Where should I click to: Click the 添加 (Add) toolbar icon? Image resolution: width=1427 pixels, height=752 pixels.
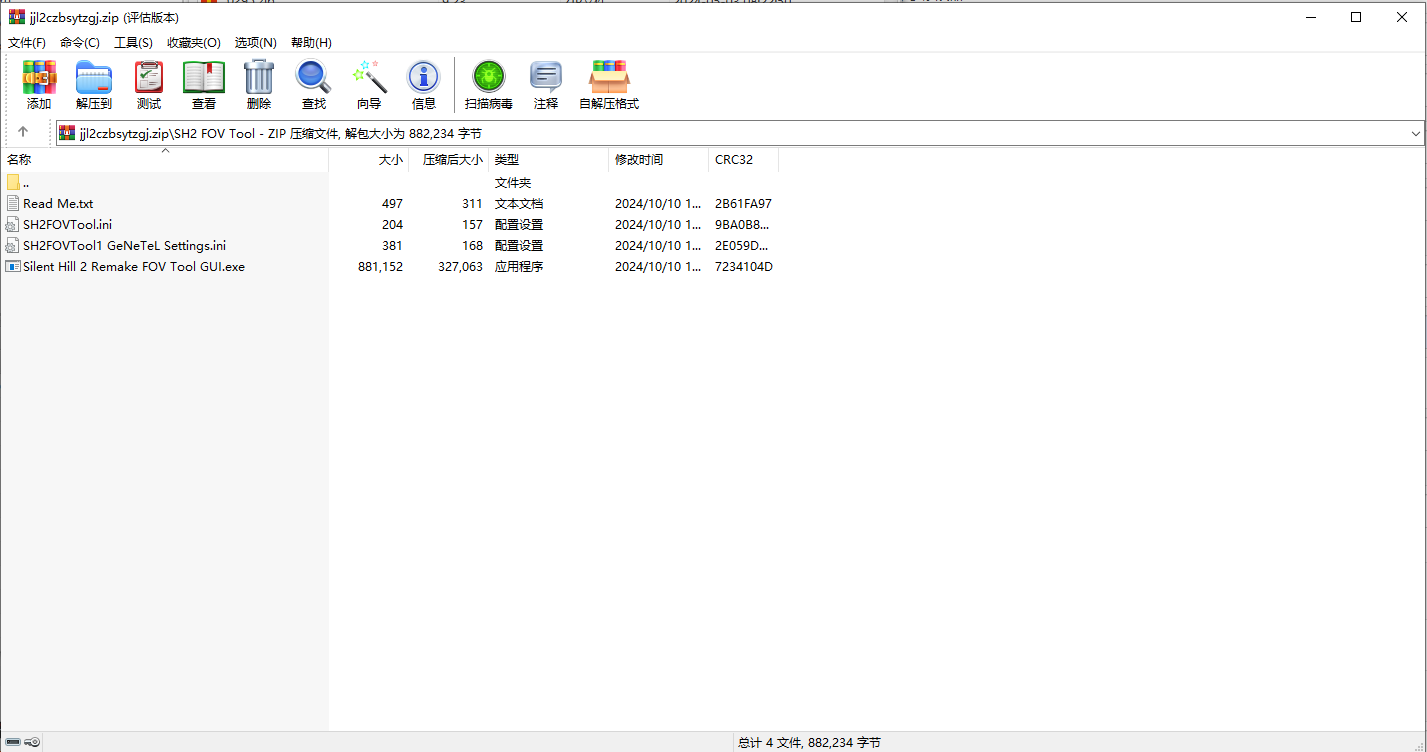coord(40,77)
